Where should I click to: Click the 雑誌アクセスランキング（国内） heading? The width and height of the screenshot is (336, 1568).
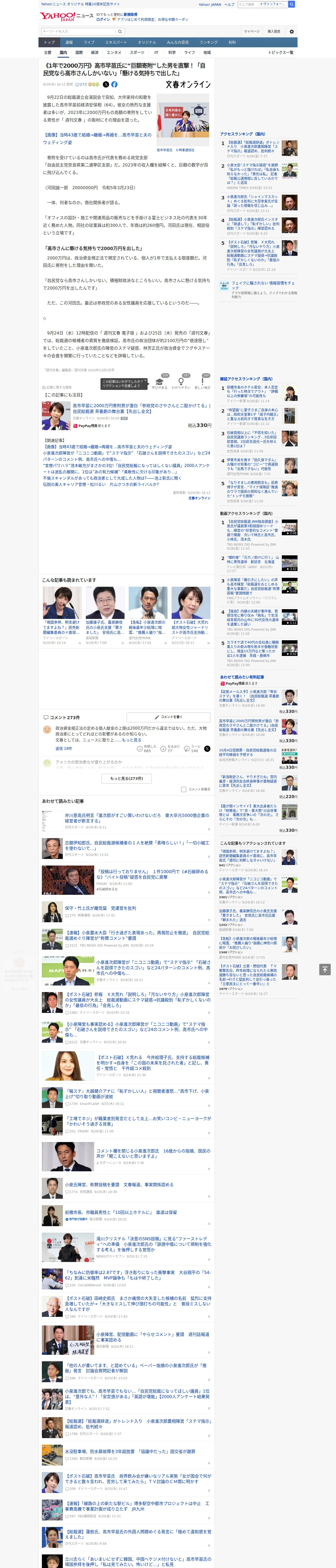point(246,379)
